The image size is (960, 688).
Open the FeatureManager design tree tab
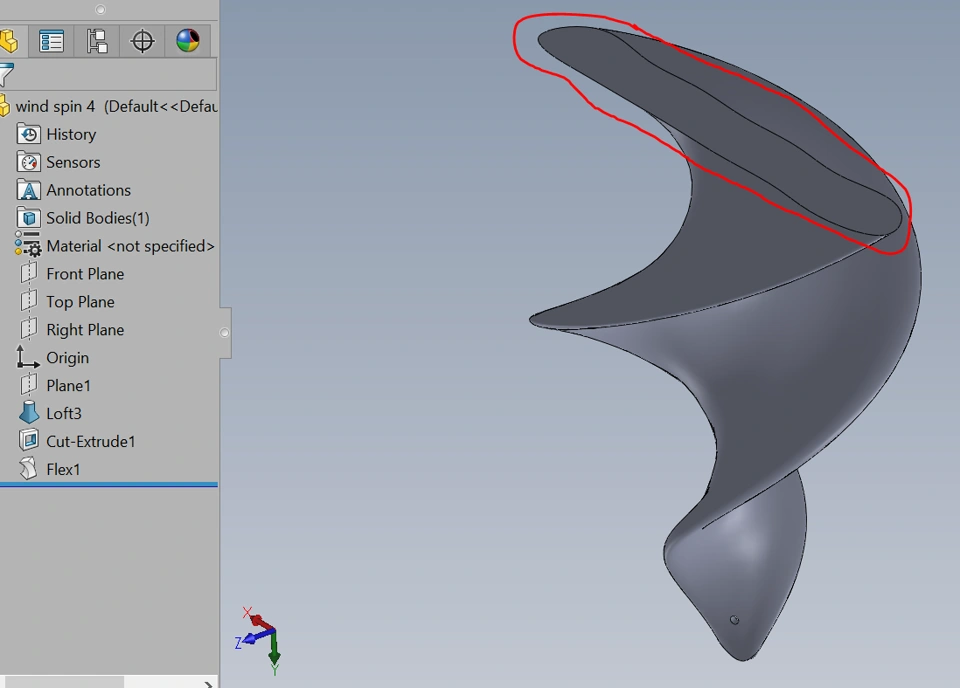[9, 42]
